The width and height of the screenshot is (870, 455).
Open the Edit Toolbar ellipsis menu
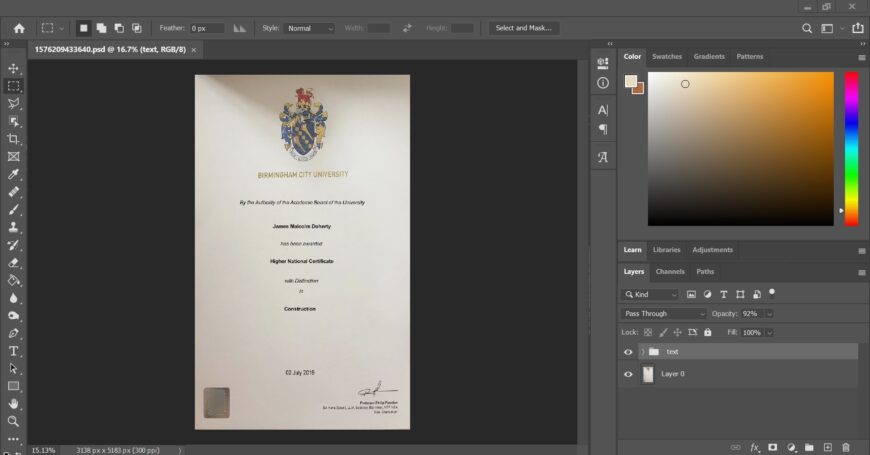pos(13,439)
